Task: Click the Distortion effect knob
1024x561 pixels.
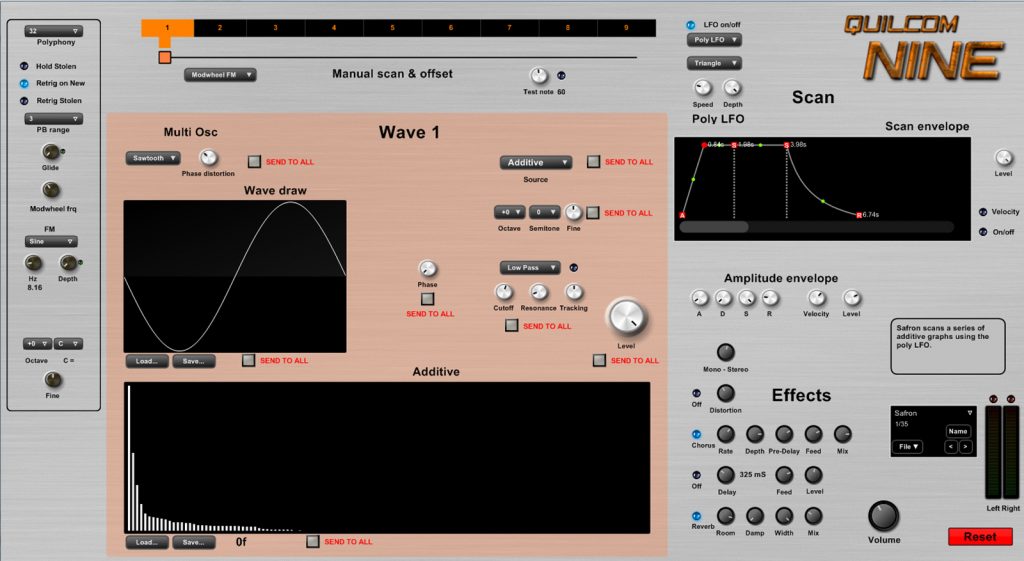Action: tap(726, 394)
